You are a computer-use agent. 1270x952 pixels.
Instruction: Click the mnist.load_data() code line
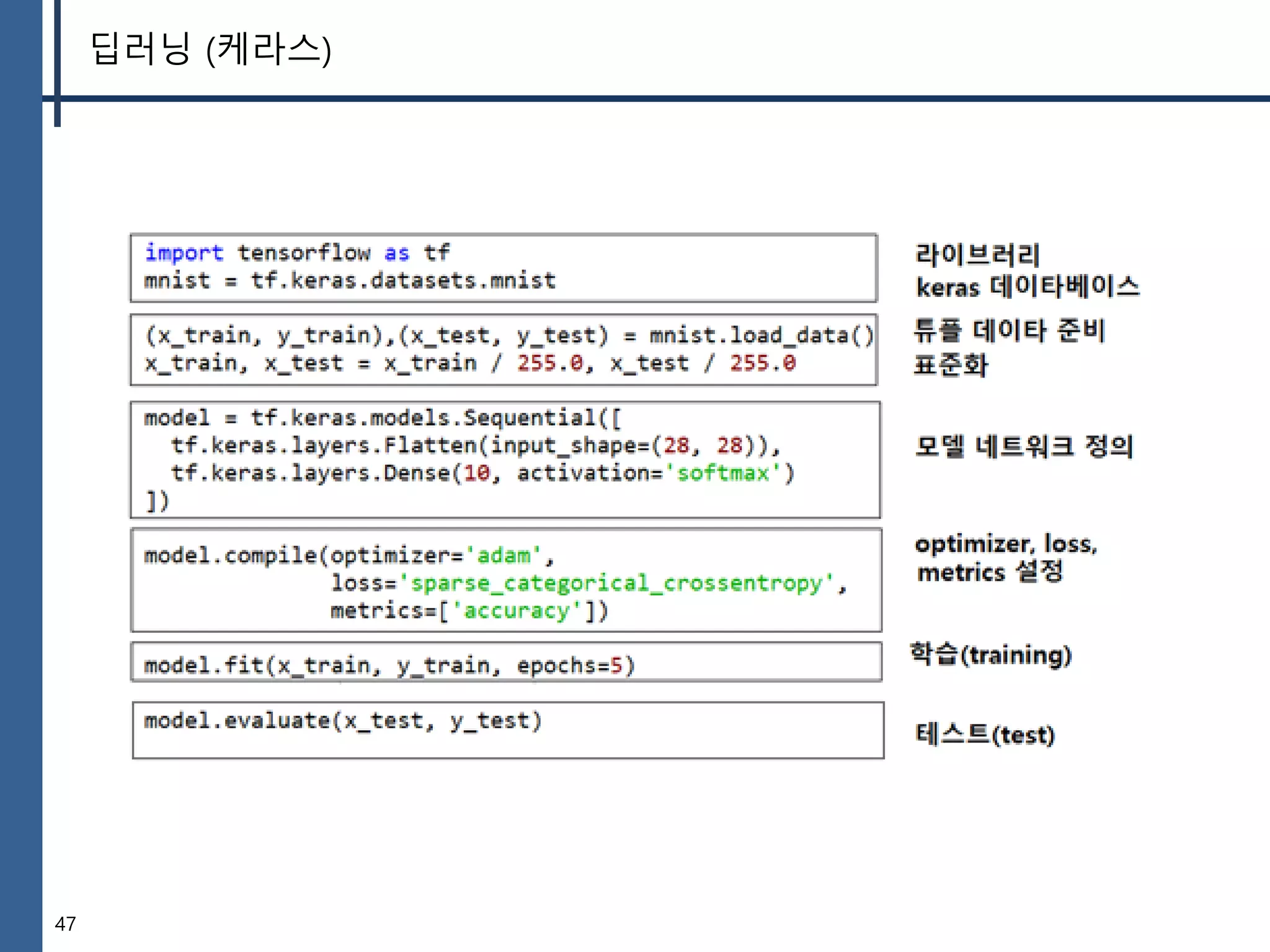(509, 335)
